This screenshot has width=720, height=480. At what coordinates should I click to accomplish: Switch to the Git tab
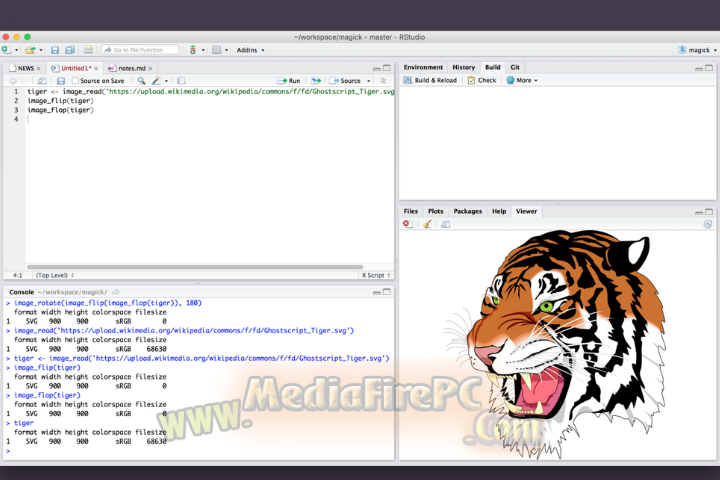(x=515, y=68)
